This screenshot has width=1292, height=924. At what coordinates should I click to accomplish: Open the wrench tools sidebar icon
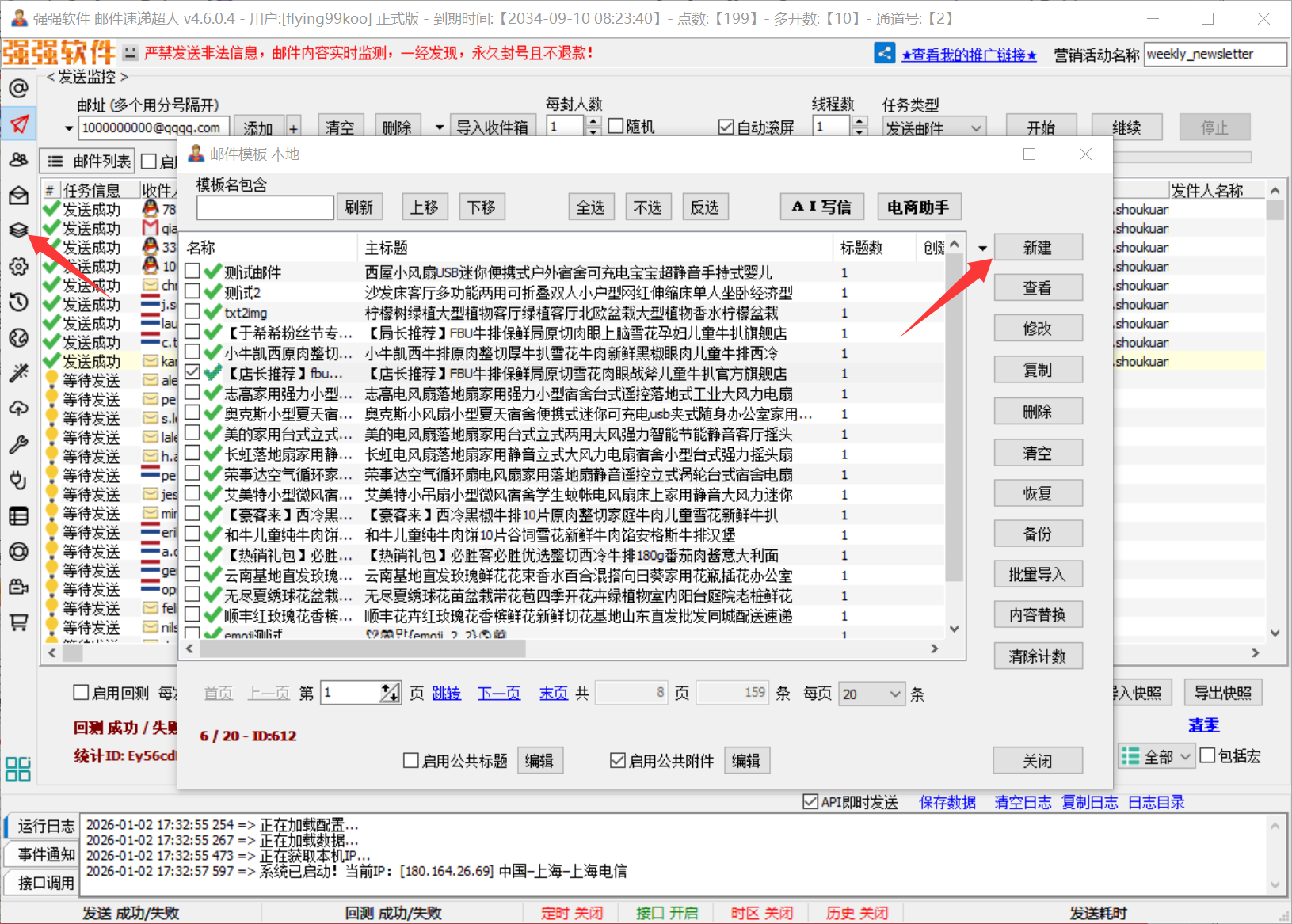click(18, 444)
